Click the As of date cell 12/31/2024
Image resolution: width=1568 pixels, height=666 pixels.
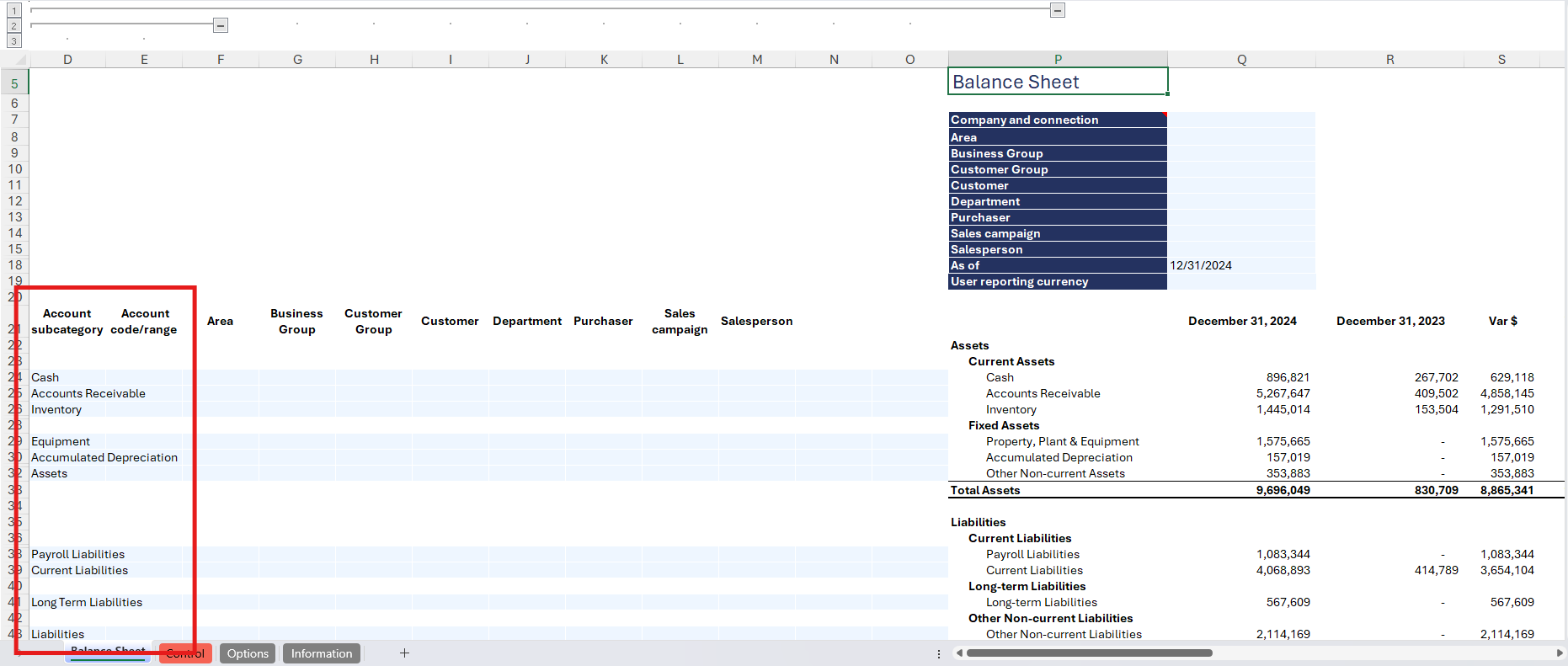(1241, 265)
